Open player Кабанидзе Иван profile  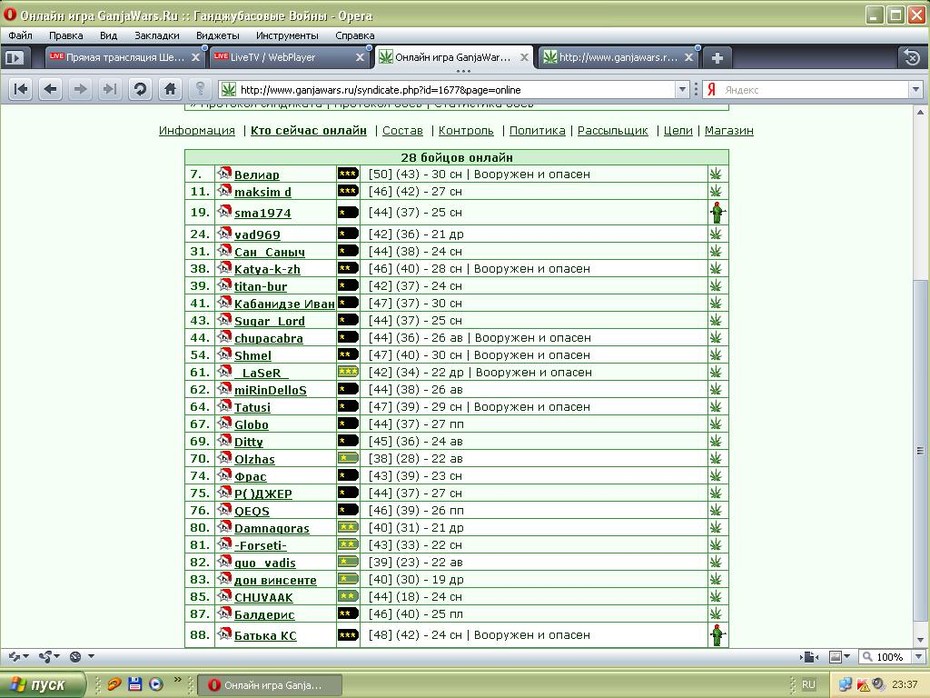point(285,304)
